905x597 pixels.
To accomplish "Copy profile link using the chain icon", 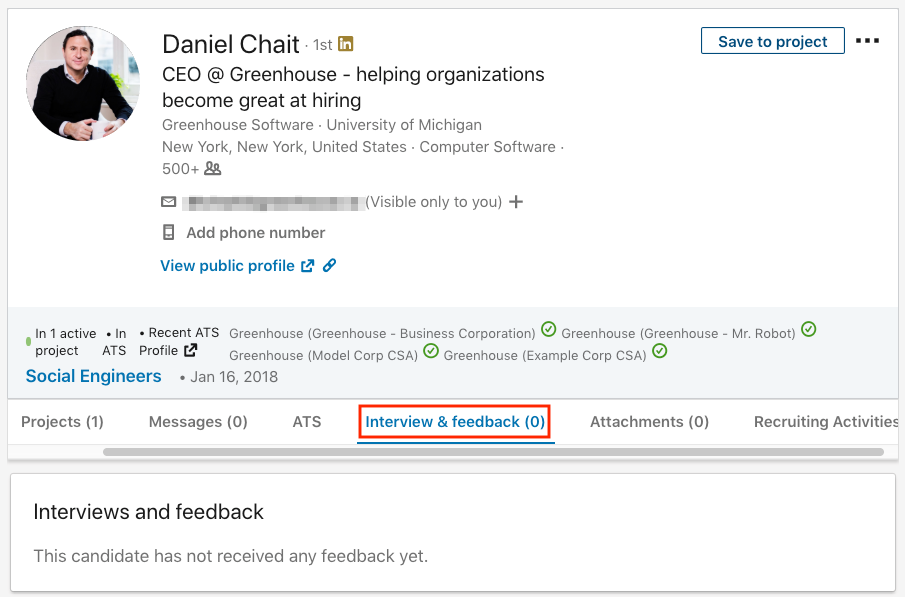I will pos(329,266).
